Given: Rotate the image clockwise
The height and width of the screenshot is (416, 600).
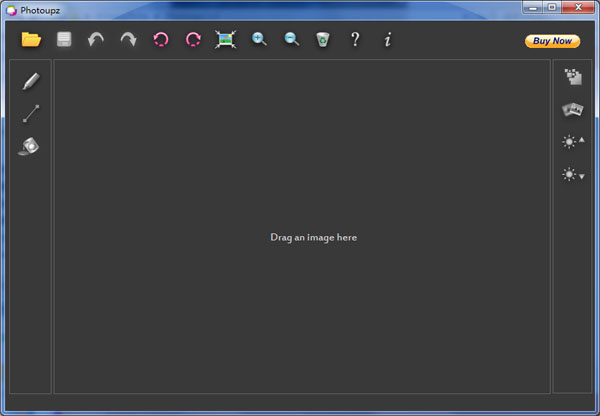Looking at the screenshot, I should 193,40.
